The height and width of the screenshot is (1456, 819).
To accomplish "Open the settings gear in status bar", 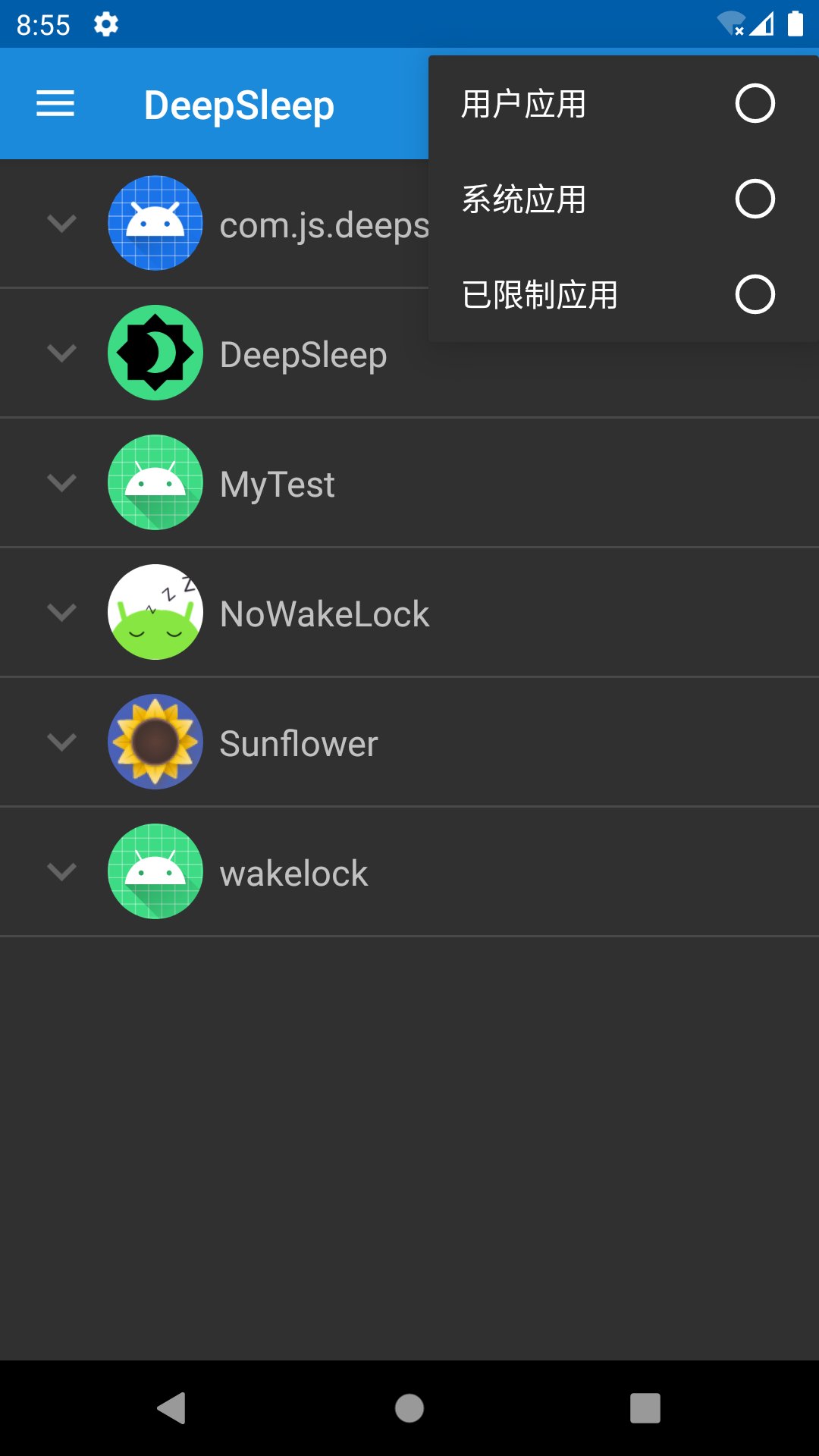I will 106,24.
